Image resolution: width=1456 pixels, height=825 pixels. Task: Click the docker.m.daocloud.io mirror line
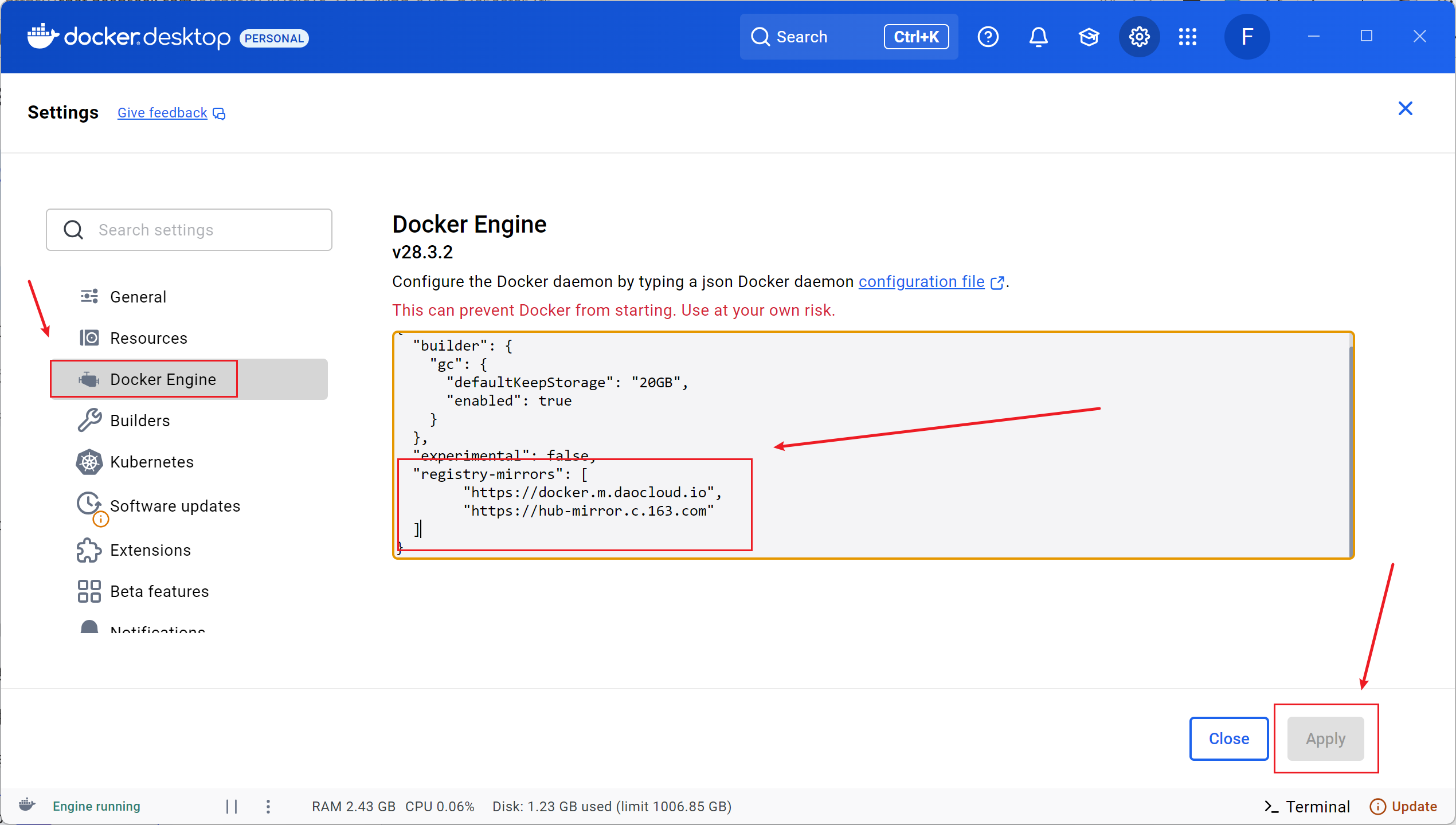coord(592,493)
